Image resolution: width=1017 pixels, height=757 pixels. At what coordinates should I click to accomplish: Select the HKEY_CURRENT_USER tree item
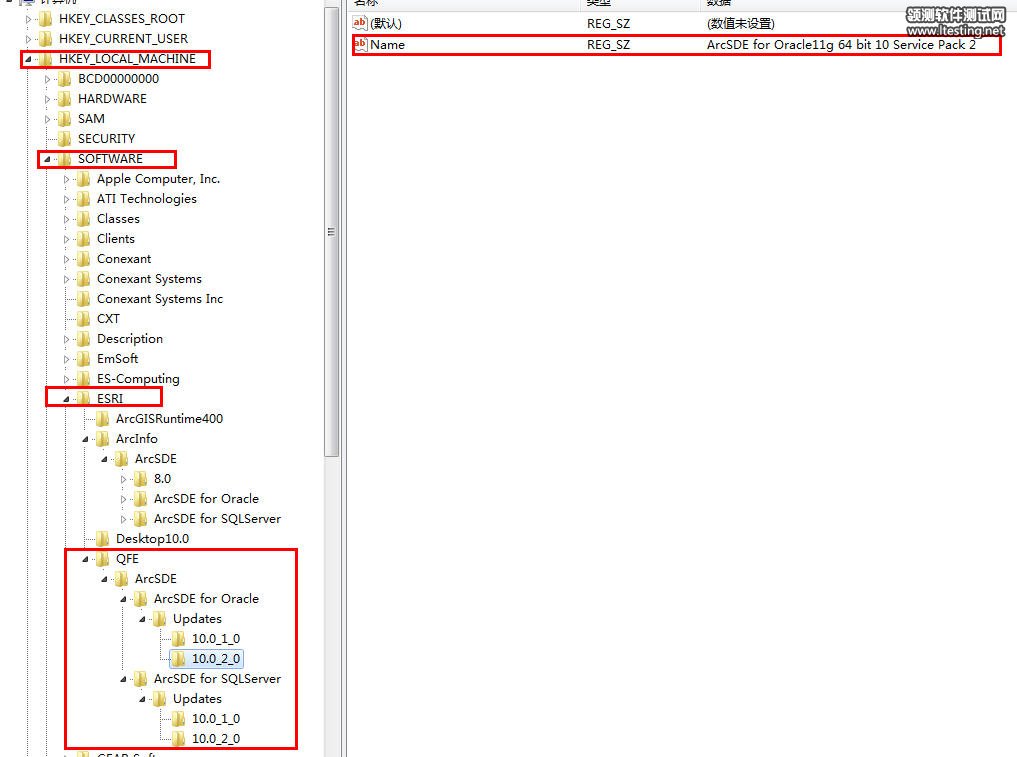(x=123, y=39)
